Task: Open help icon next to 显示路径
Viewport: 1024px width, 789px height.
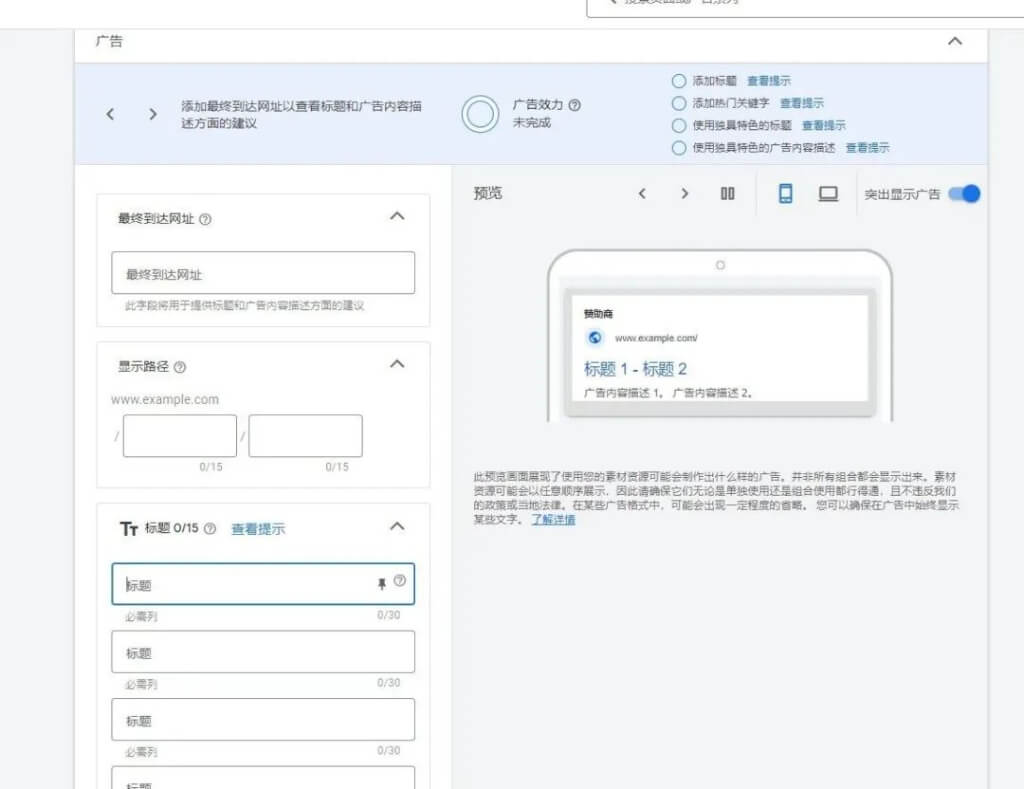Action: (180, 367)
